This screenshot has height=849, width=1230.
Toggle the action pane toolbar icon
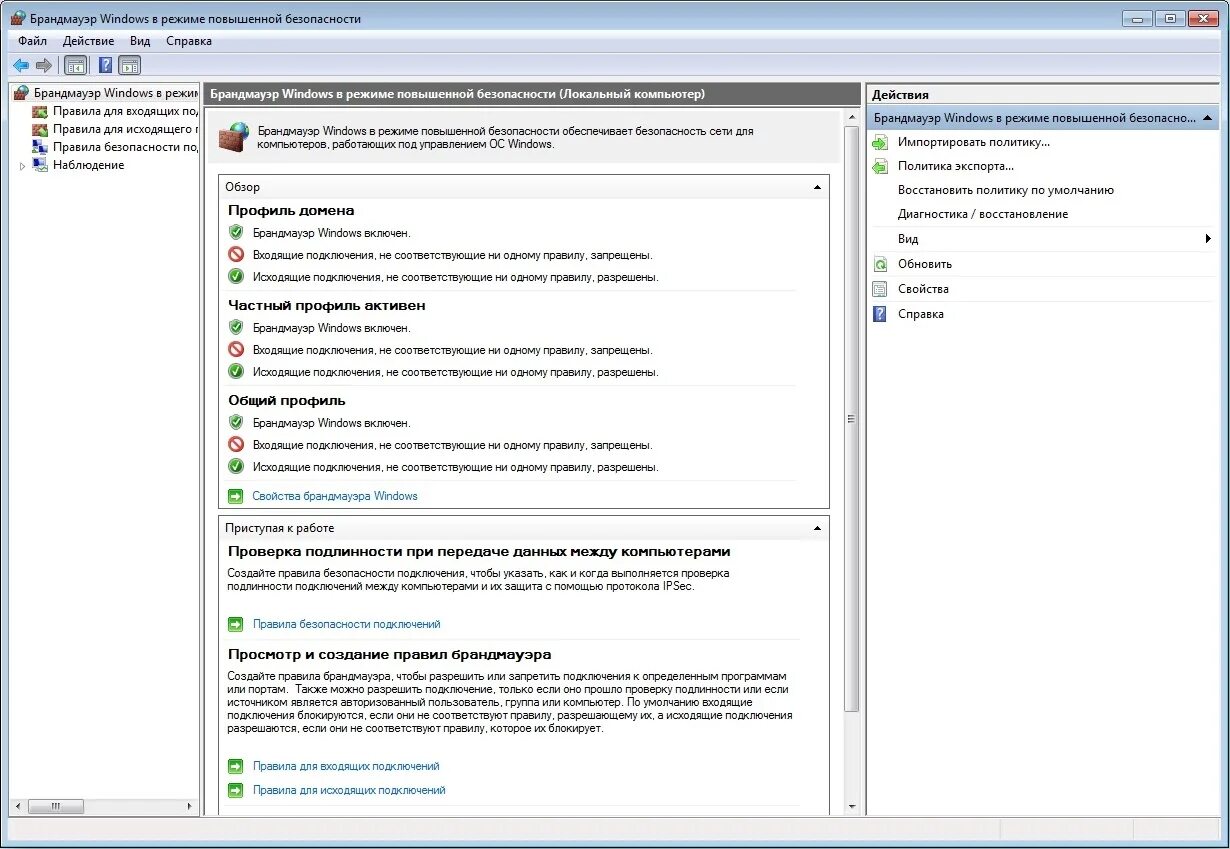click(129, 66)
